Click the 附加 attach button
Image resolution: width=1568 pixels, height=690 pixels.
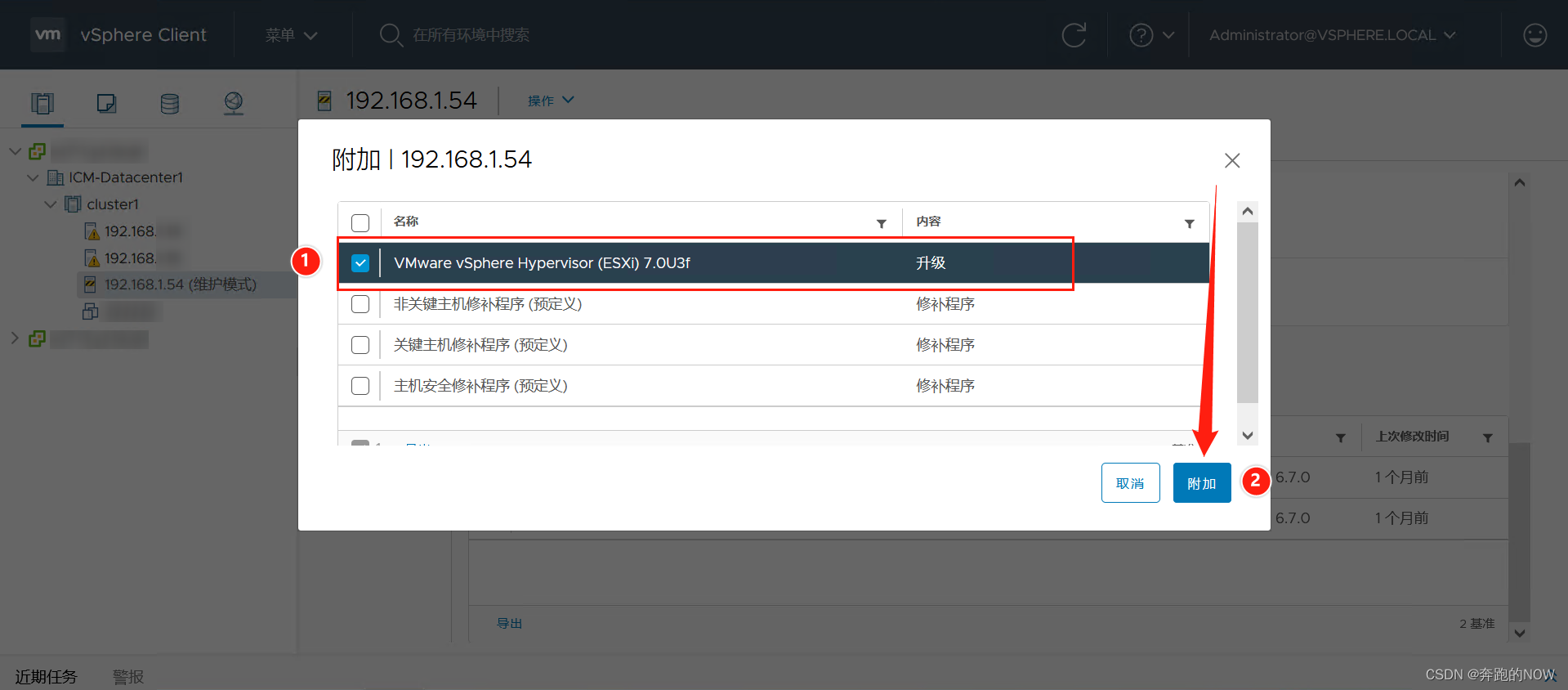pos(1202,483)
